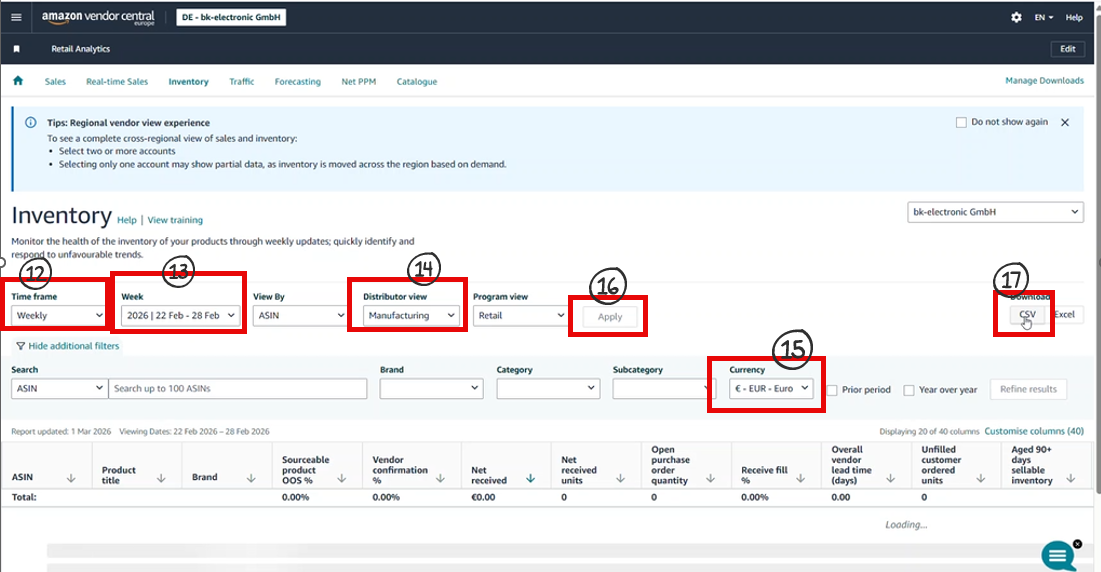
Task: Check the Do not show again box
Action: point(961,122)
